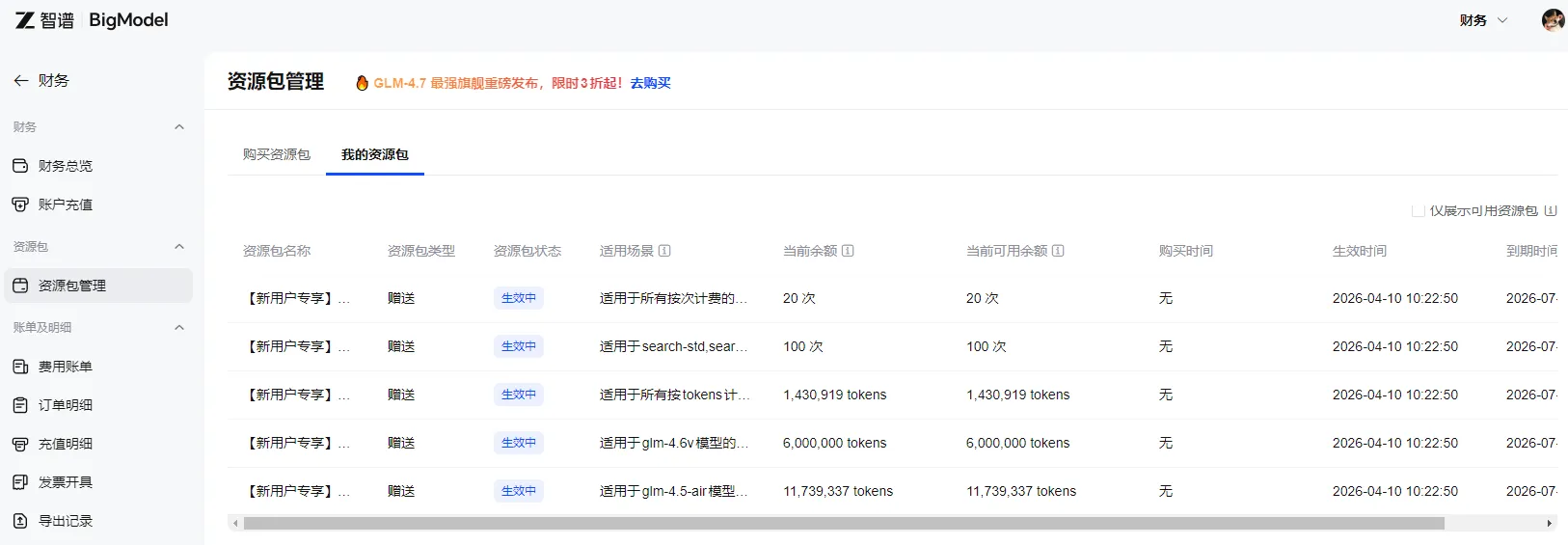Screen dimensions: 1568x545
Task: Select the 我的资源包 tab
Action: coord(375,154)
